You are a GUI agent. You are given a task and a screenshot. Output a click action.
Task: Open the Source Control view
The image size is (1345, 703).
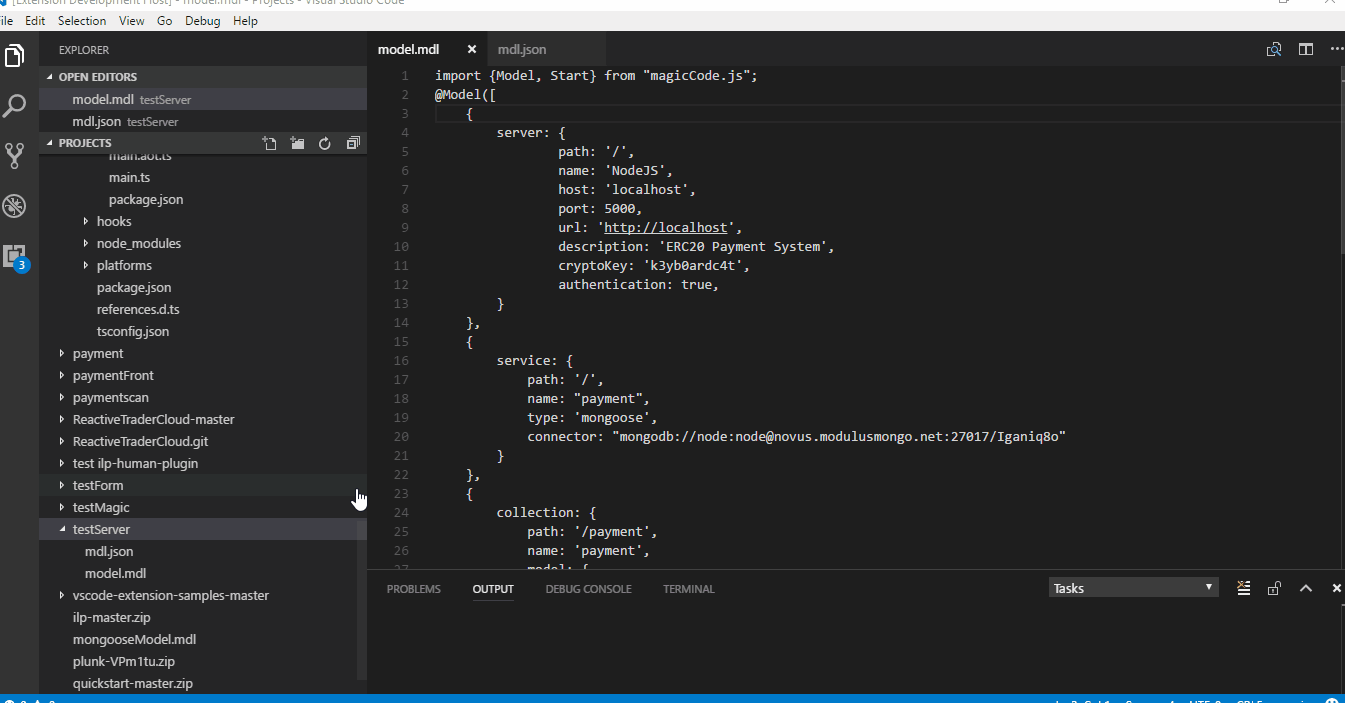[x=15, y=155]
